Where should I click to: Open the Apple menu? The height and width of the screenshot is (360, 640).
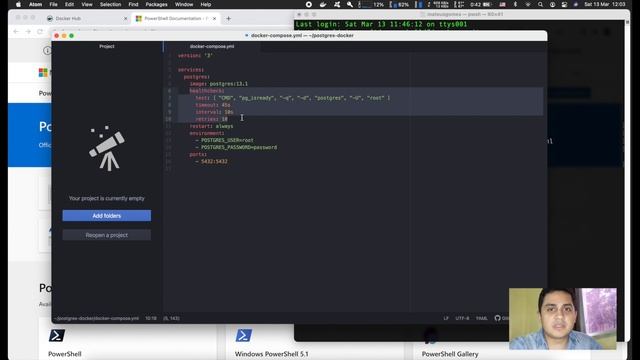(18, 4)
